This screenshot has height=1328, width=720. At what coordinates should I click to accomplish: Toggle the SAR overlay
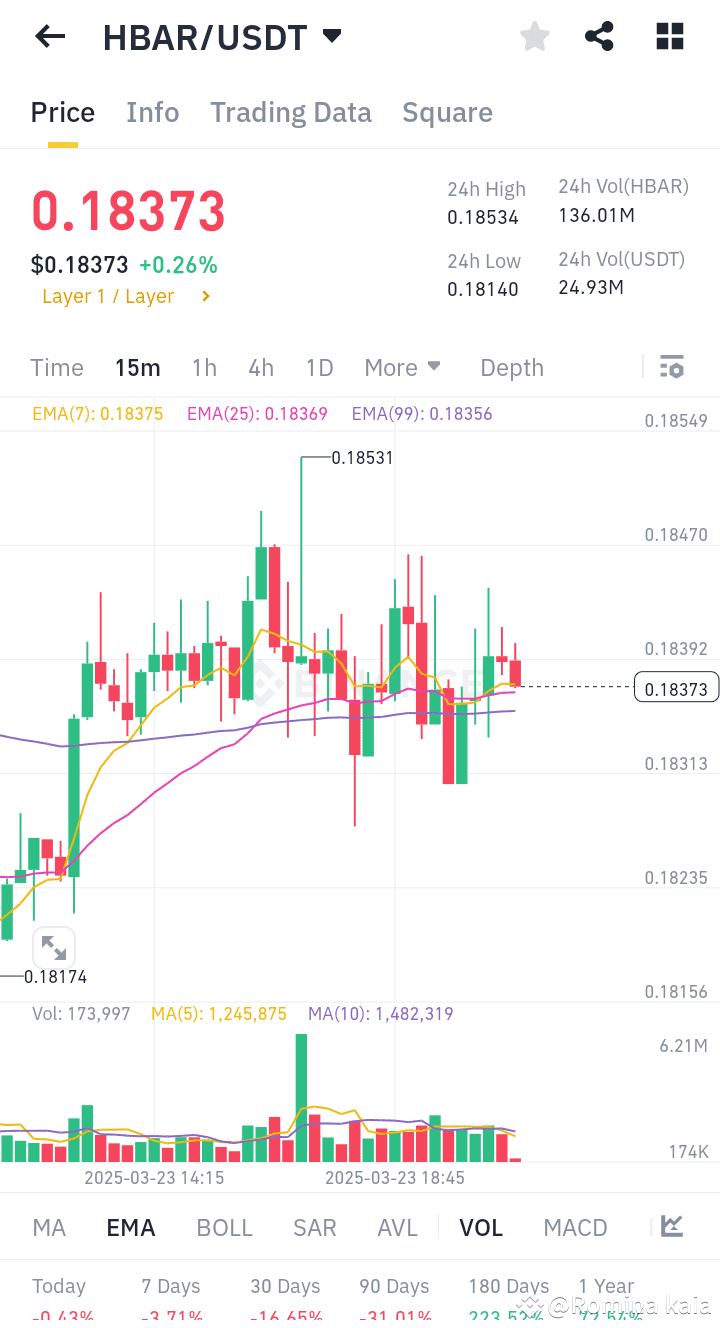pyautogui.click(x=314, y=1227)
